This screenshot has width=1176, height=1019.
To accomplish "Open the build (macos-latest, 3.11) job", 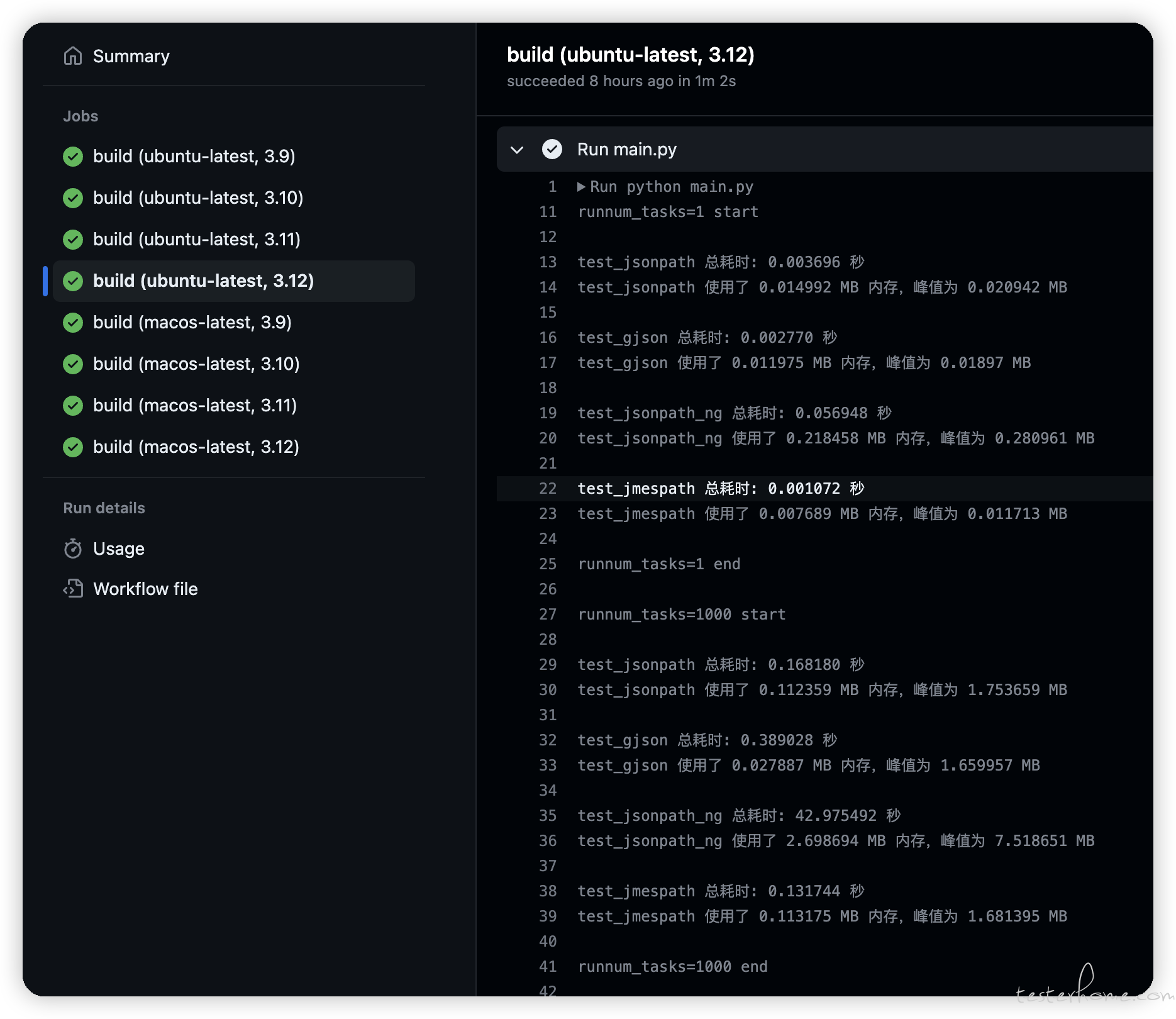I will pos(195,405).
